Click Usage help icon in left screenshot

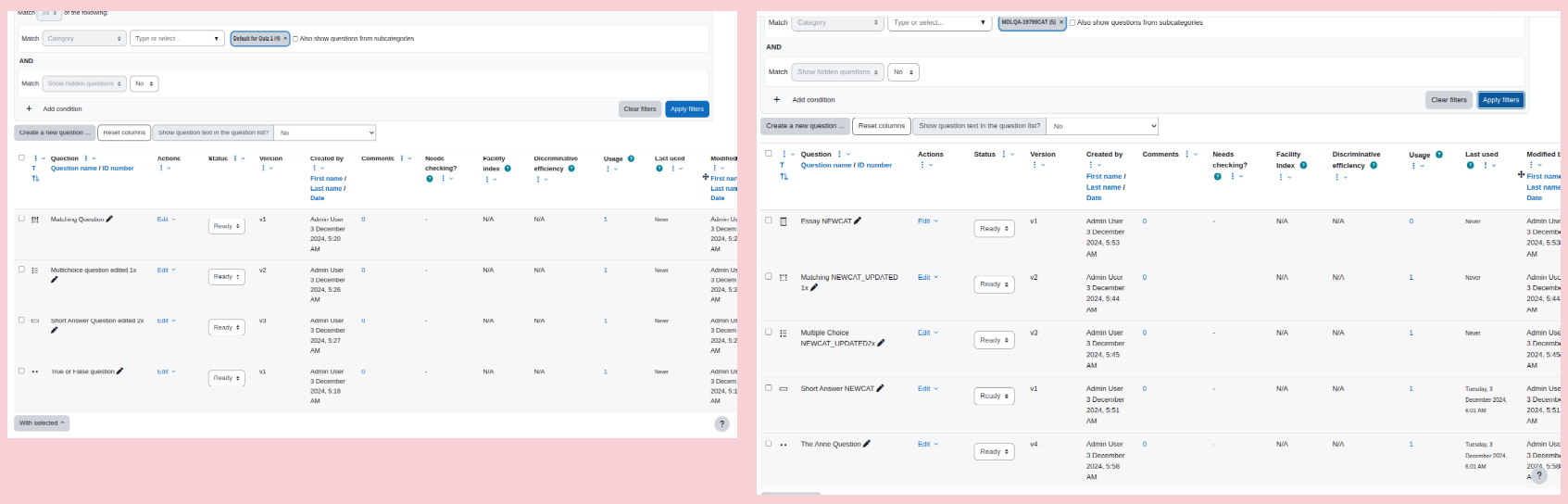tap(632, 158)
